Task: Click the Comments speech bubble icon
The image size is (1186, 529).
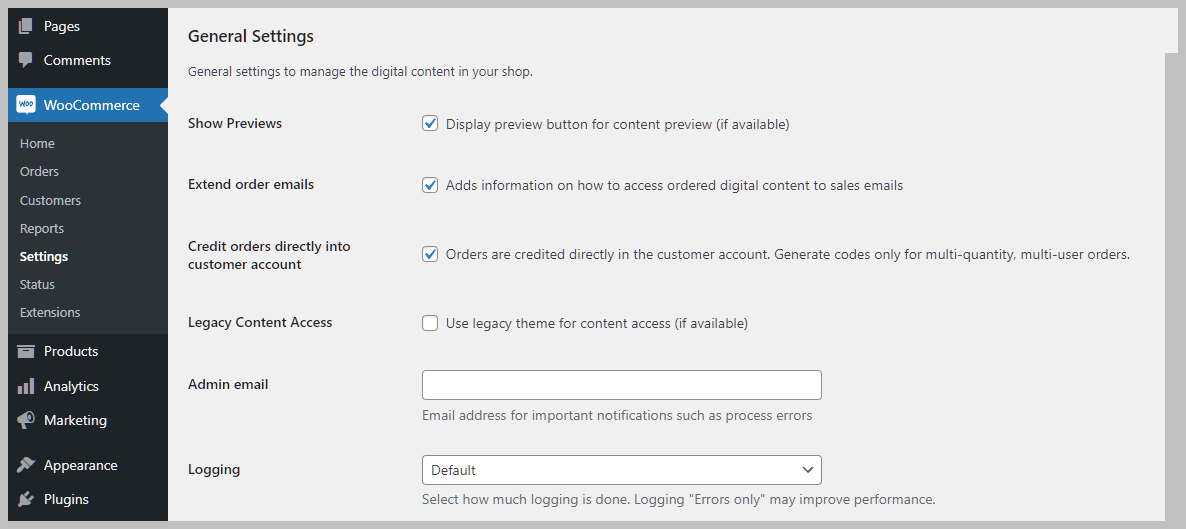Action: pos(26,60)
